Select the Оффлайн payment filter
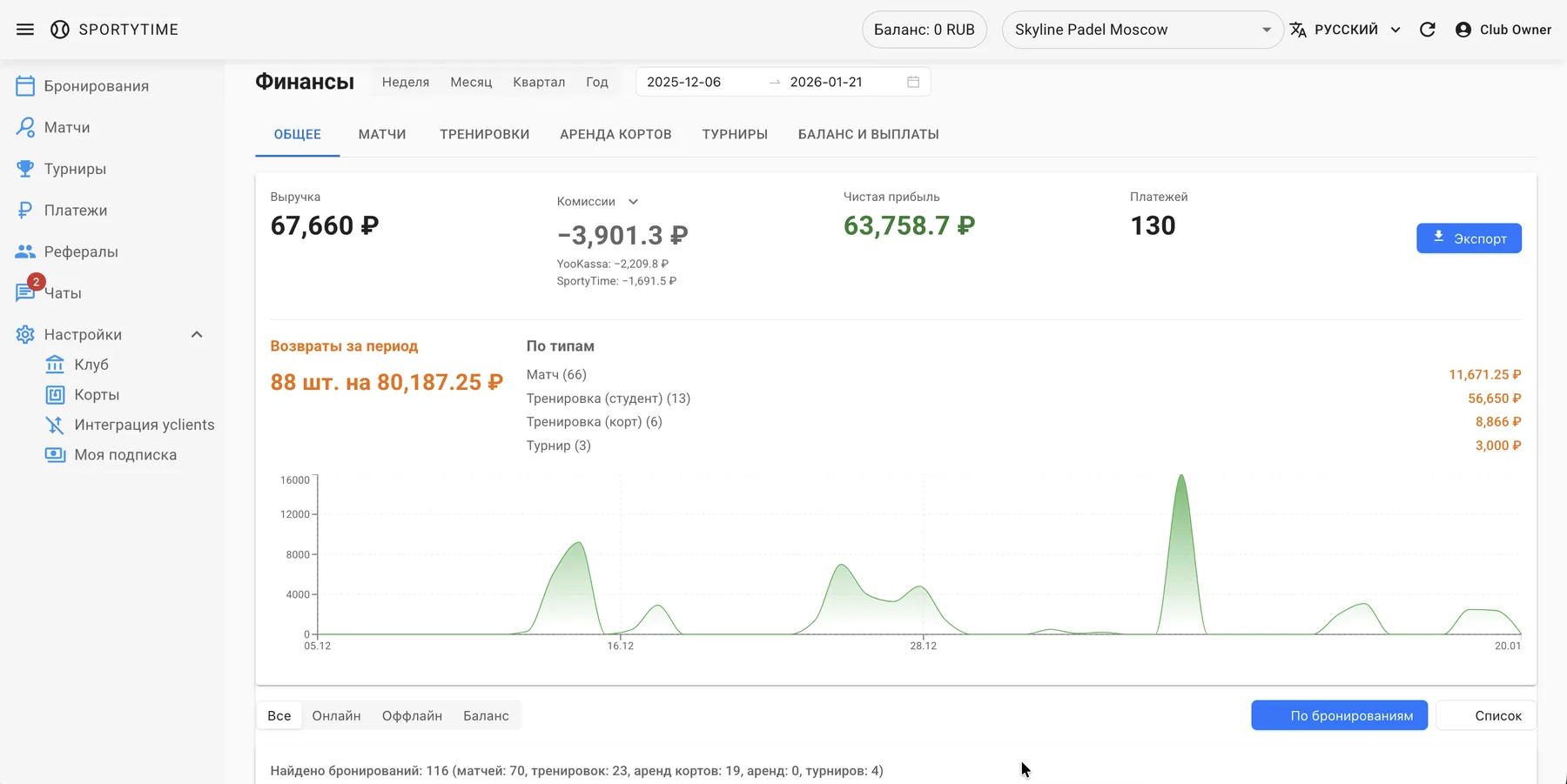Image resolution: width=1567 pixels, height=784 pixels. pos(412,715)
